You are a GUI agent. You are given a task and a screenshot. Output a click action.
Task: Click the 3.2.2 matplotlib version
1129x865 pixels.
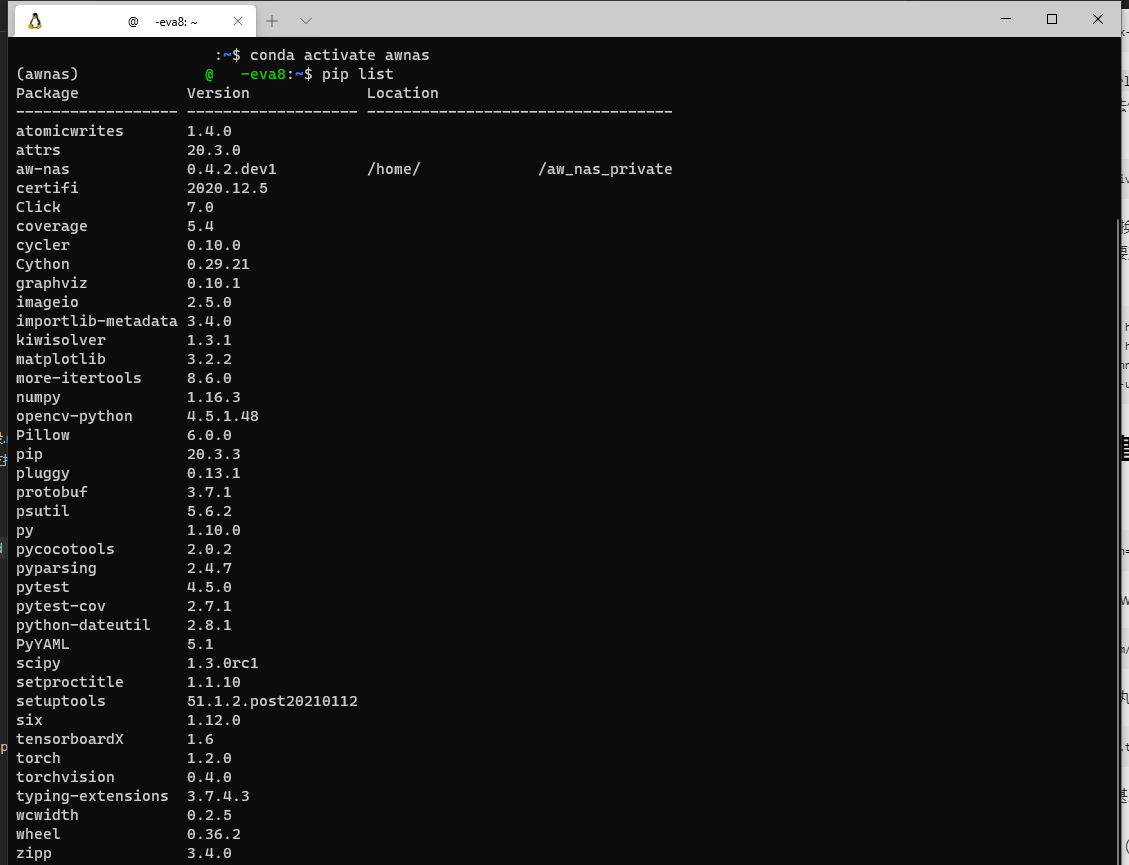coord(209,359)
